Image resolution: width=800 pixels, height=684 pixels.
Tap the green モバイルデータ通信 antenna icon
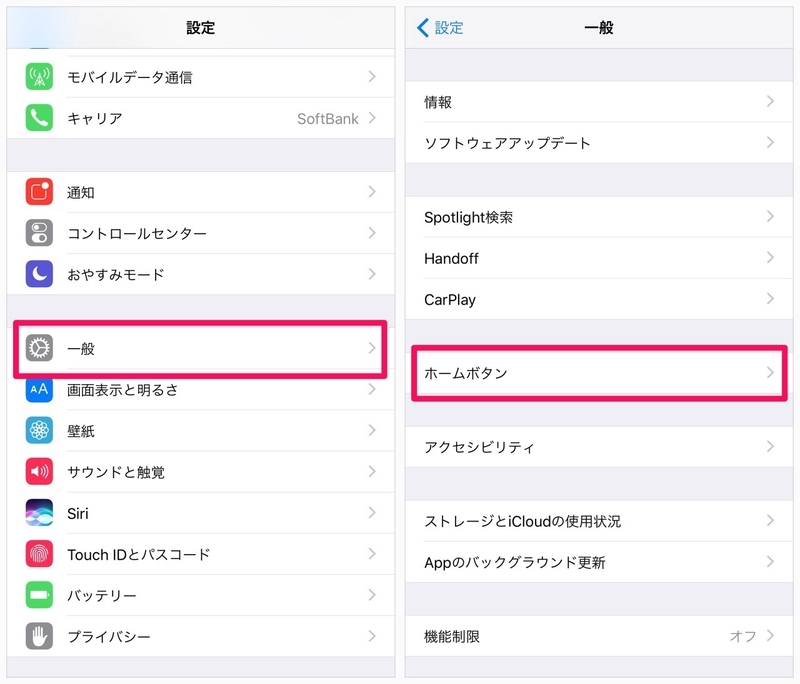[x=39, y=77]
